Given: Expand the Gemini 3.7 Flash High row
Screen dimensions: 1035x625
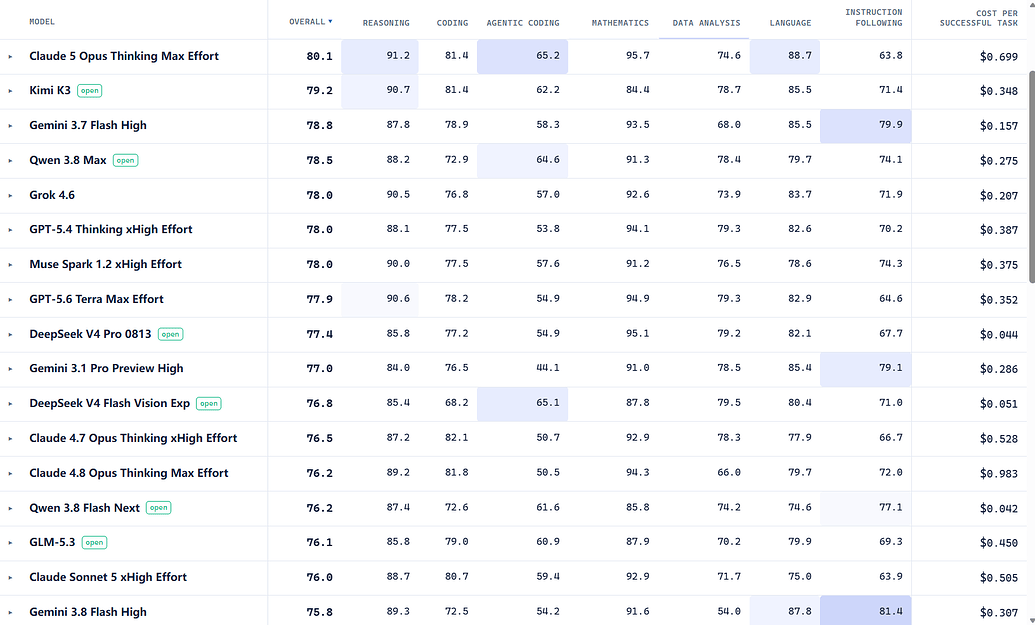Looking at the screenshot, I should 10,125.
